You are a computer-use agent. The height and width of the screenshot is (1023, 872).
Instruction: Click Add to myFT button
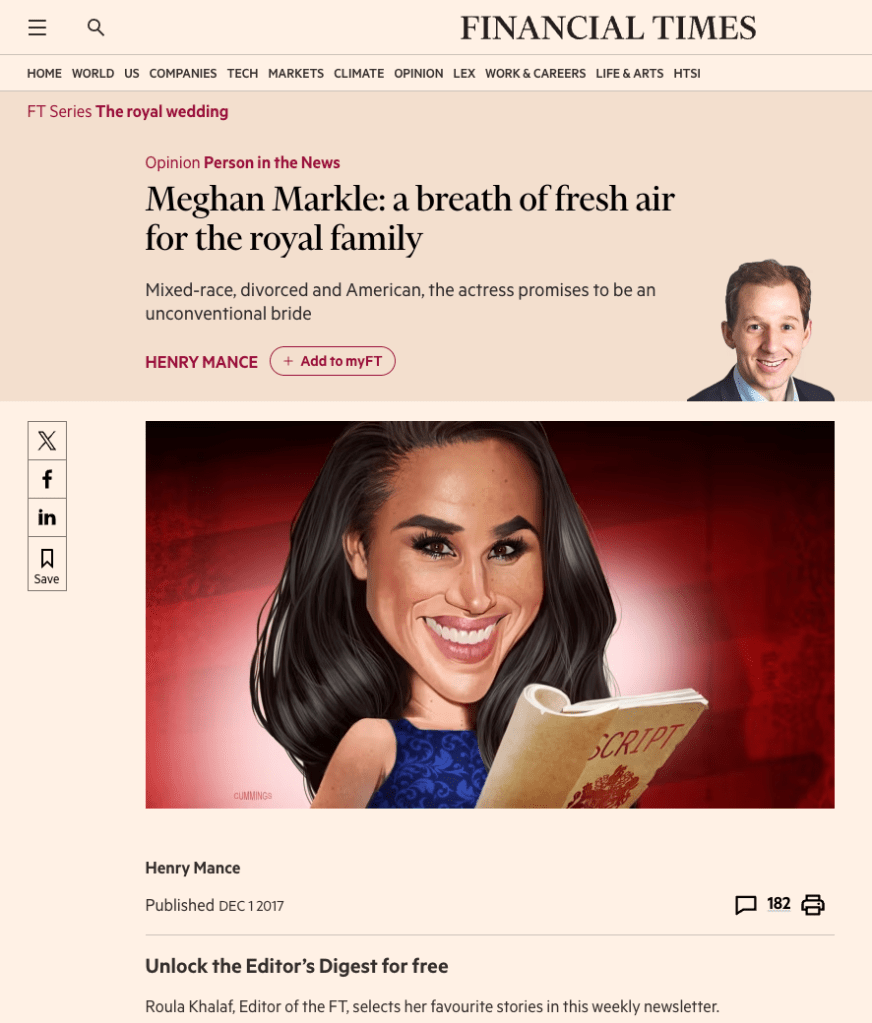pos(333,361)
